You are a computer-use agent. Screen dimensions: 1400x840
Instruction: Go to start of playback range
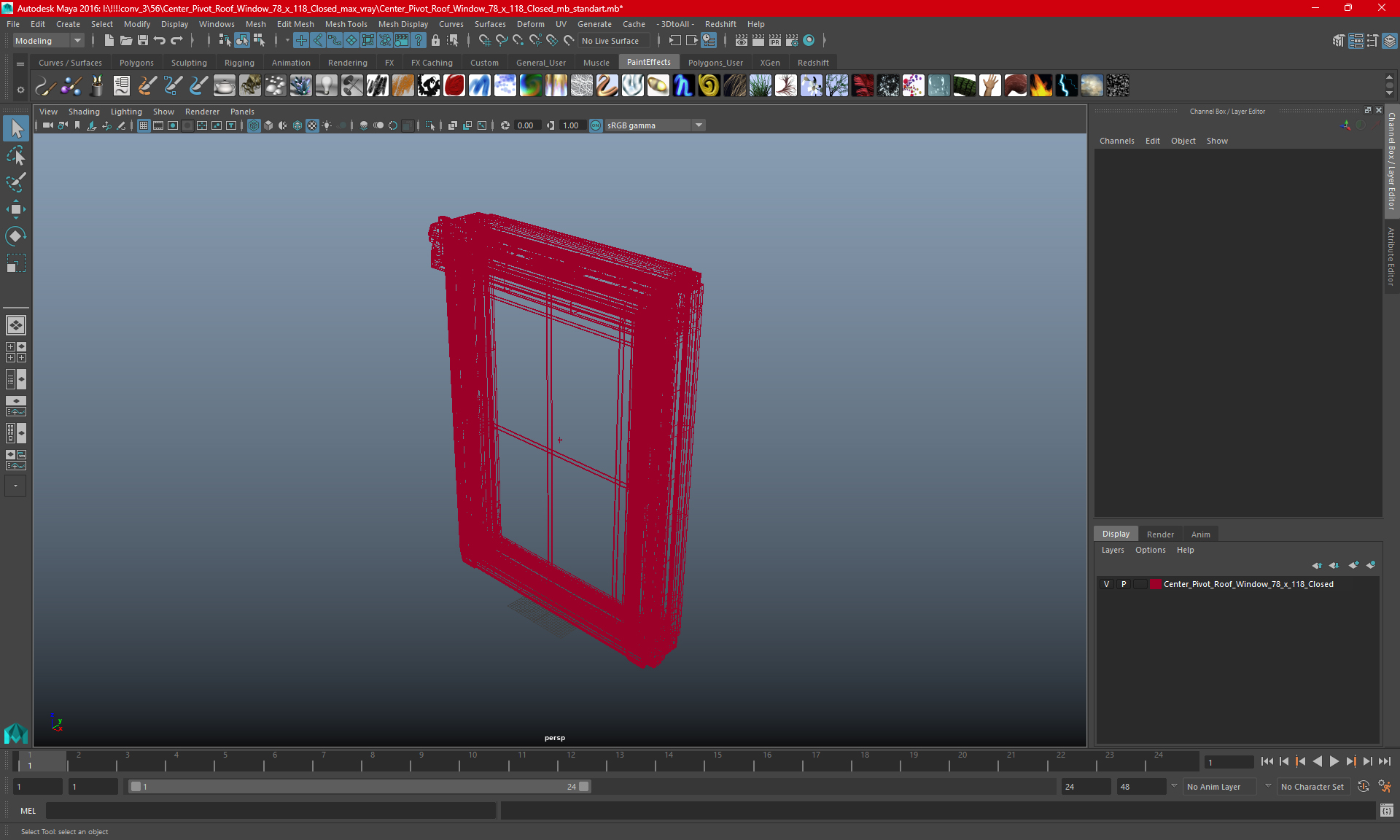1267,761
